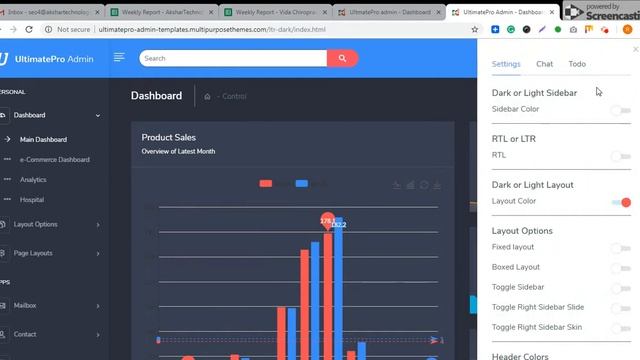640x360 pixels.
Task: Open e-Commerce Dashboard link
Action: (55, 160)
